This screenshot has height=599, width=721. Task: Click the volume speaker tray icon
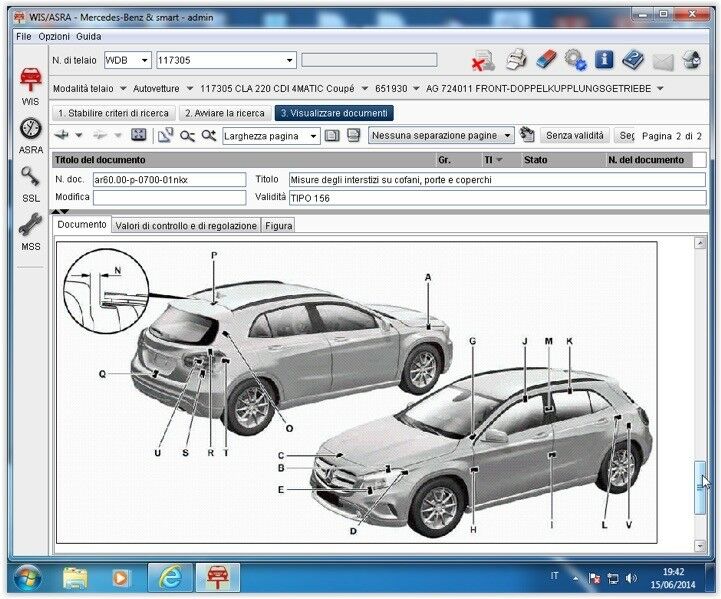631,578
